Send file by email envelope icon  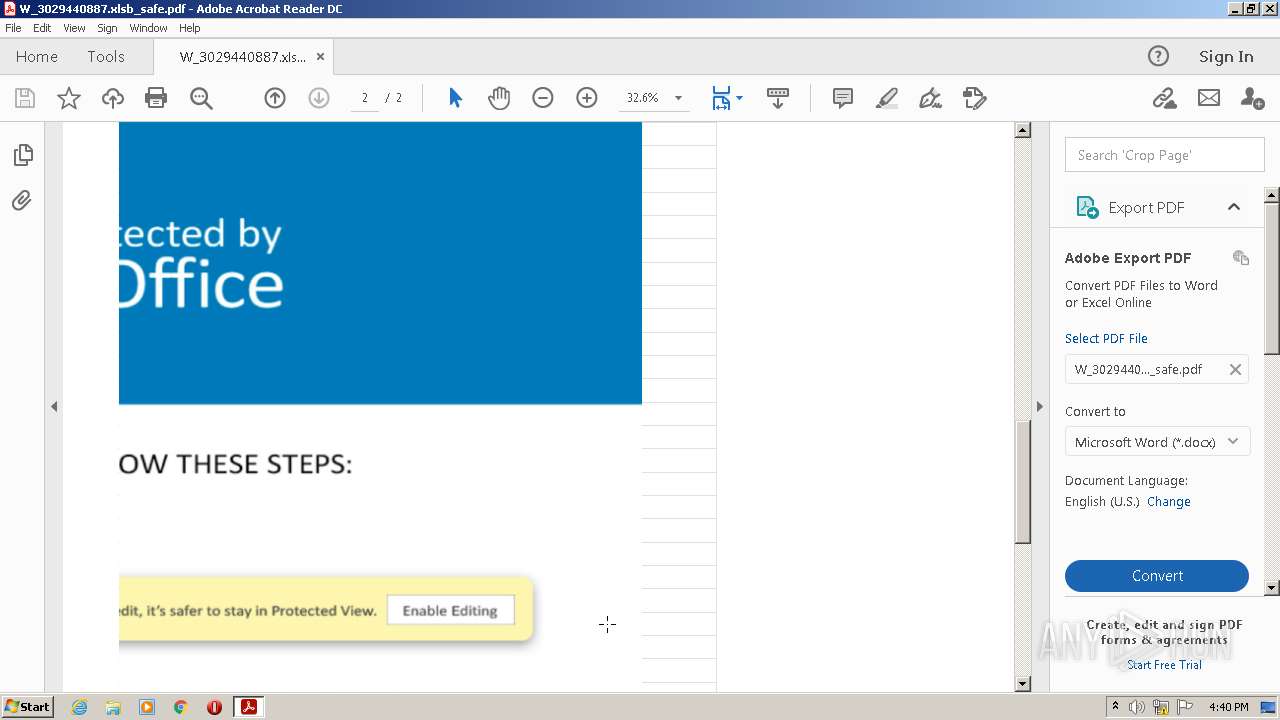1209,98
